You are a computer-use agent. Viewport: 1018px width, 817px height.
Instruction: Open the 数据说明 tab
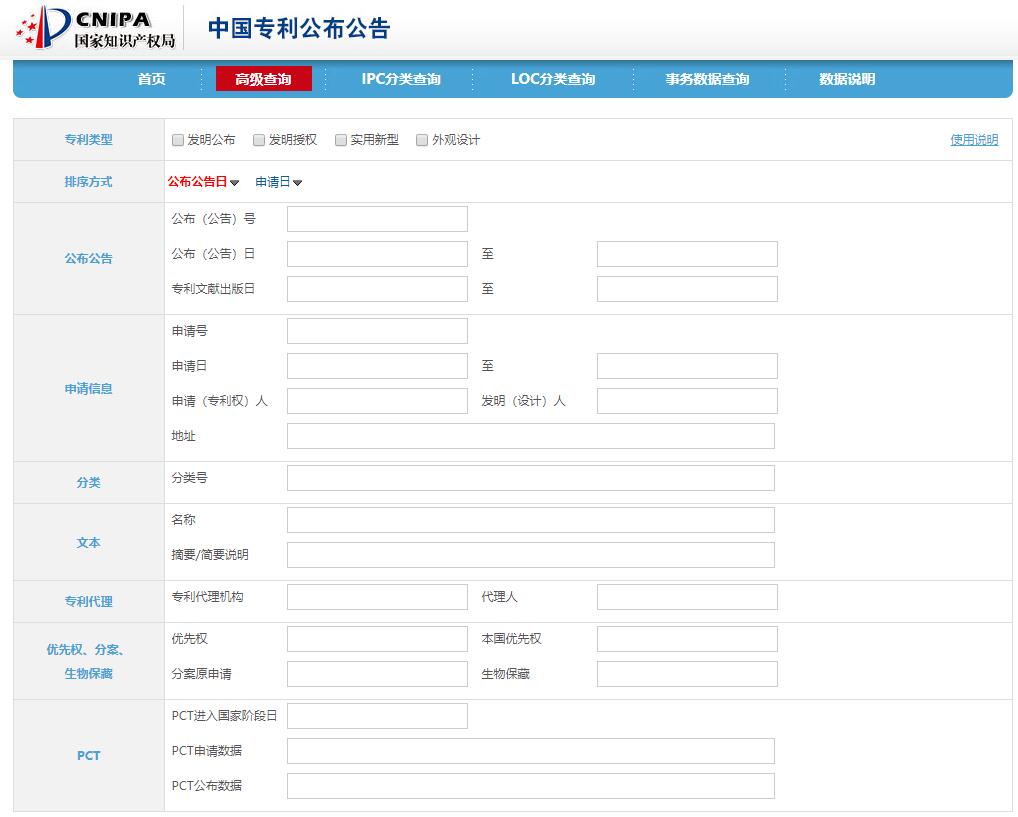tap(847, 79)
